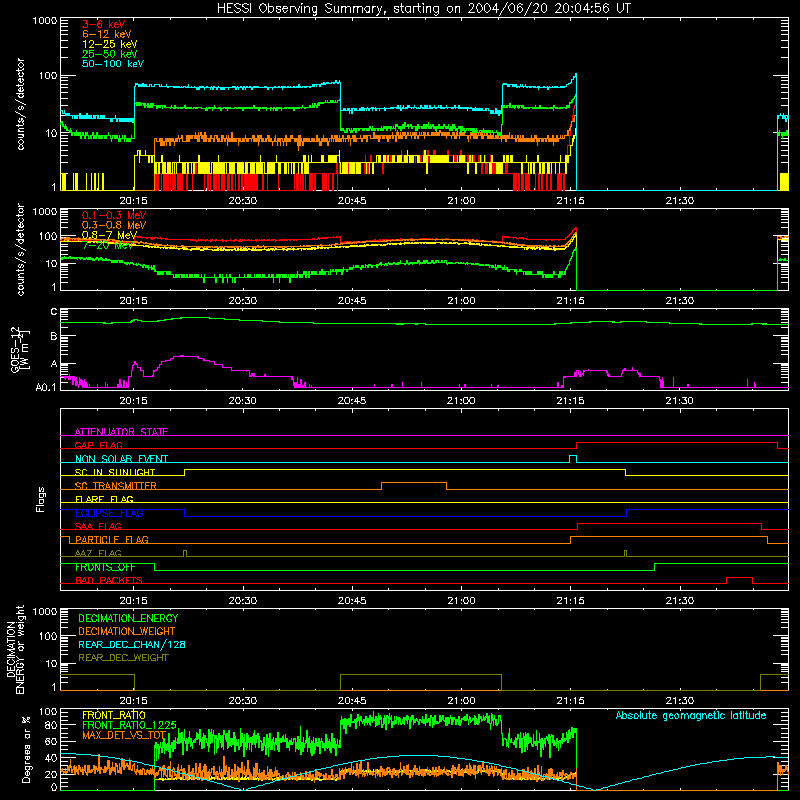Click the Absolute geomagnetic latitude label
The image size is (800, 800).
691,716
